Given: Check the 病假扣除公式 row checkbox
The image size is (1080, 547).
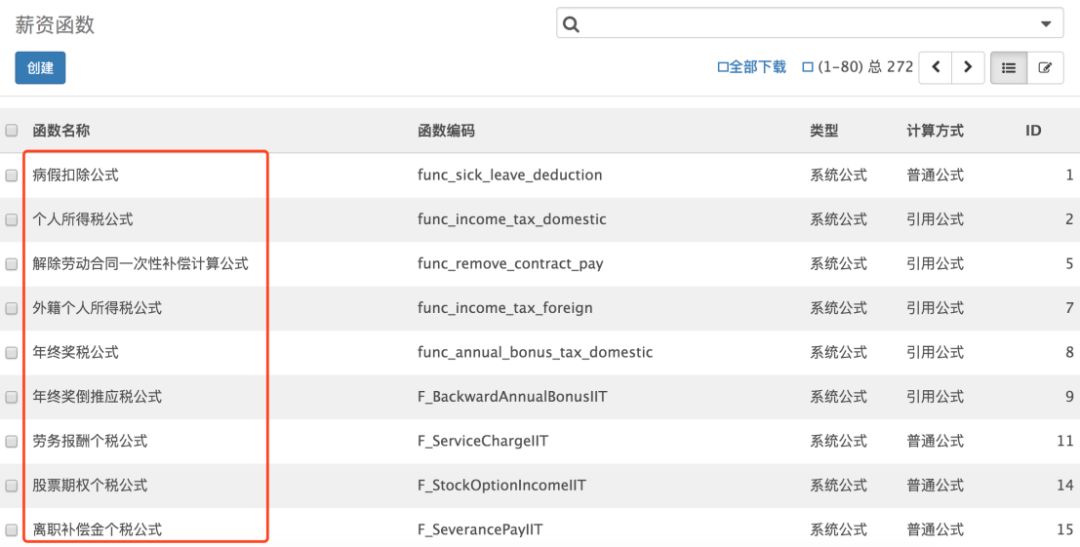Looking at the screenshot, I should pyautogui.click(x=12, y=175).
